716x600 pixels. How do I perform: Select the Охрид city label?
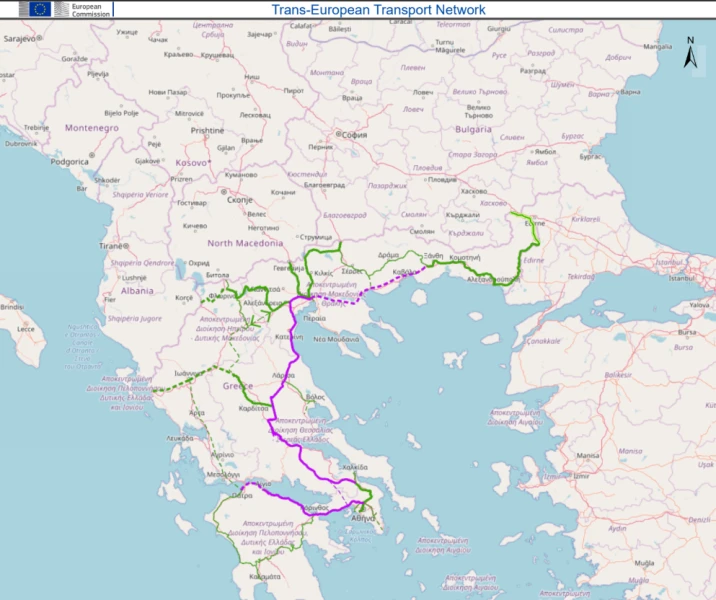(x=199, y=263)
